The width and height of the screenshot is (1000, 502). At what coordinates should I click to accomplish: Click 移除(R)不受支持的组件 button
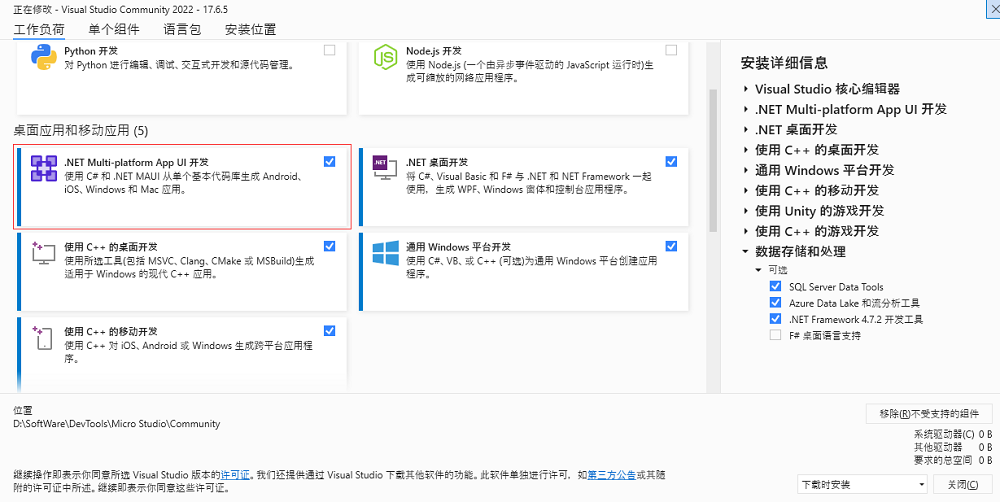929,413
